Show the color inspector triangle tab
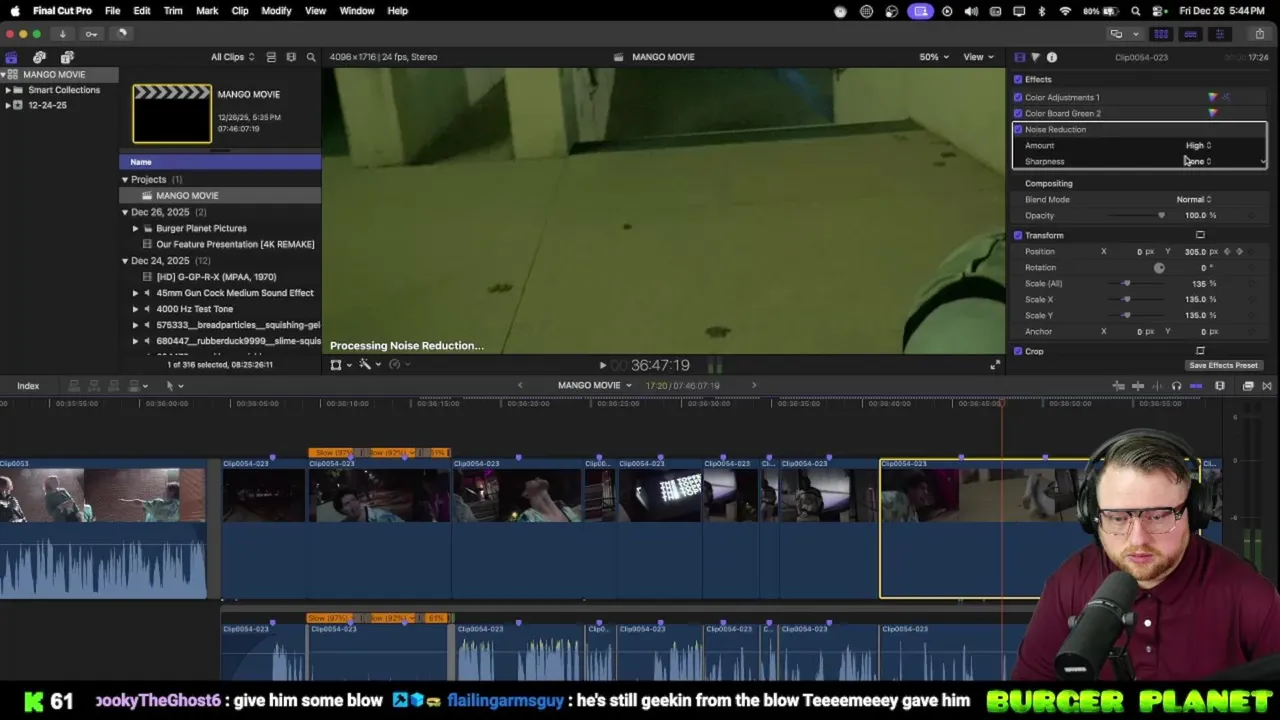 (x=1035, y=57)
